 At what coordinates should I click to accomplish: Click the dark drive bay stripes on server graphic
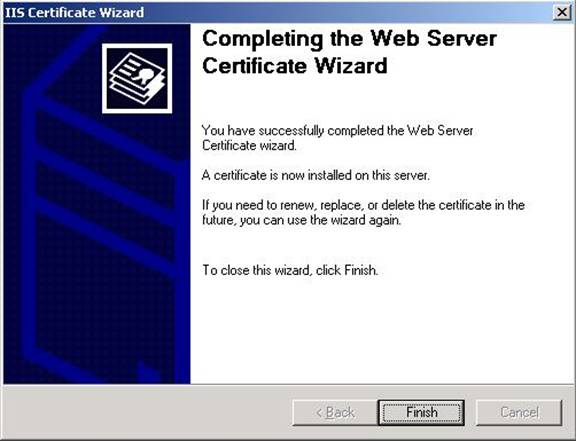tap(105, 191)
